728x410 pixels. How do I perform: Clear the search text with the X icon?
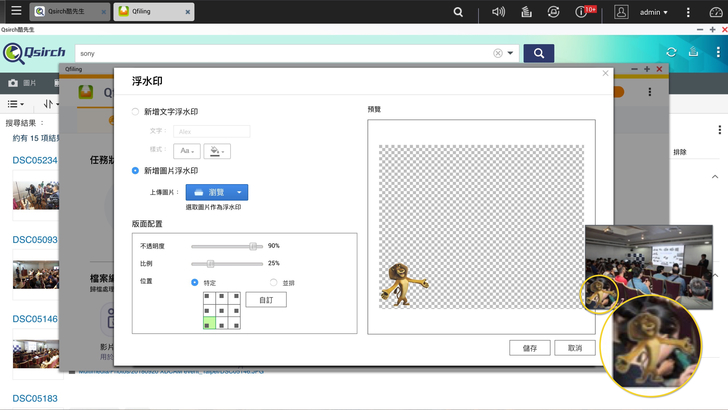point(498,53)
